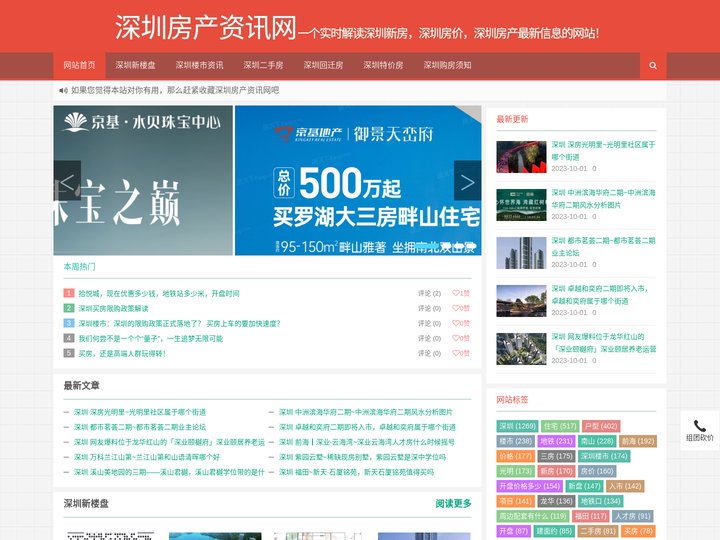720x540 pixels.
Task: Open hot article 拾悦城，现在优惠多少钱
Action: [x=159, y=293]
